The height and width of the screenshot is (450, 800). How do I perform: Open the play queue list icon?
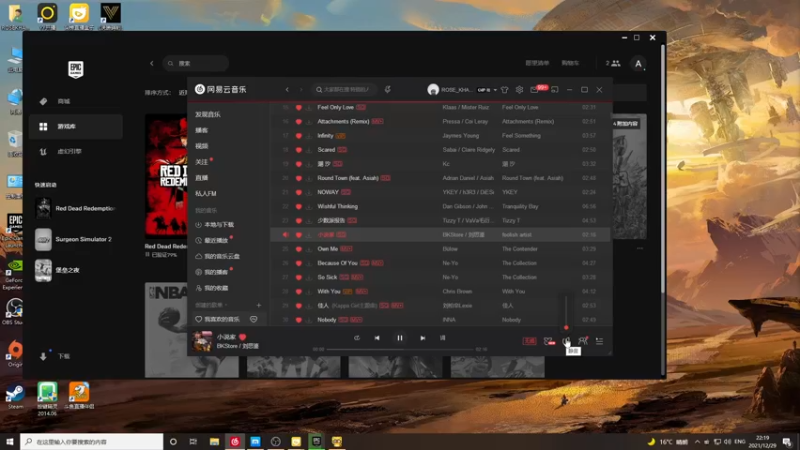(599, 341)
